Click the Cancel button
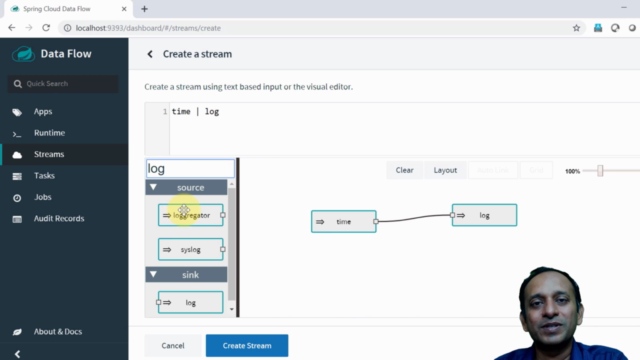640x360 pixels. 173,346
